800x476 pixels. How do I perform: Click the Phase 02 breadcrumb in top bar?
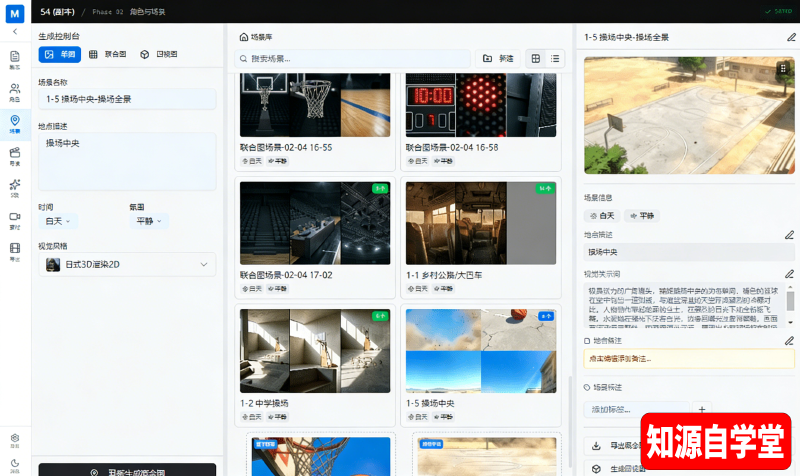[107, 12]
